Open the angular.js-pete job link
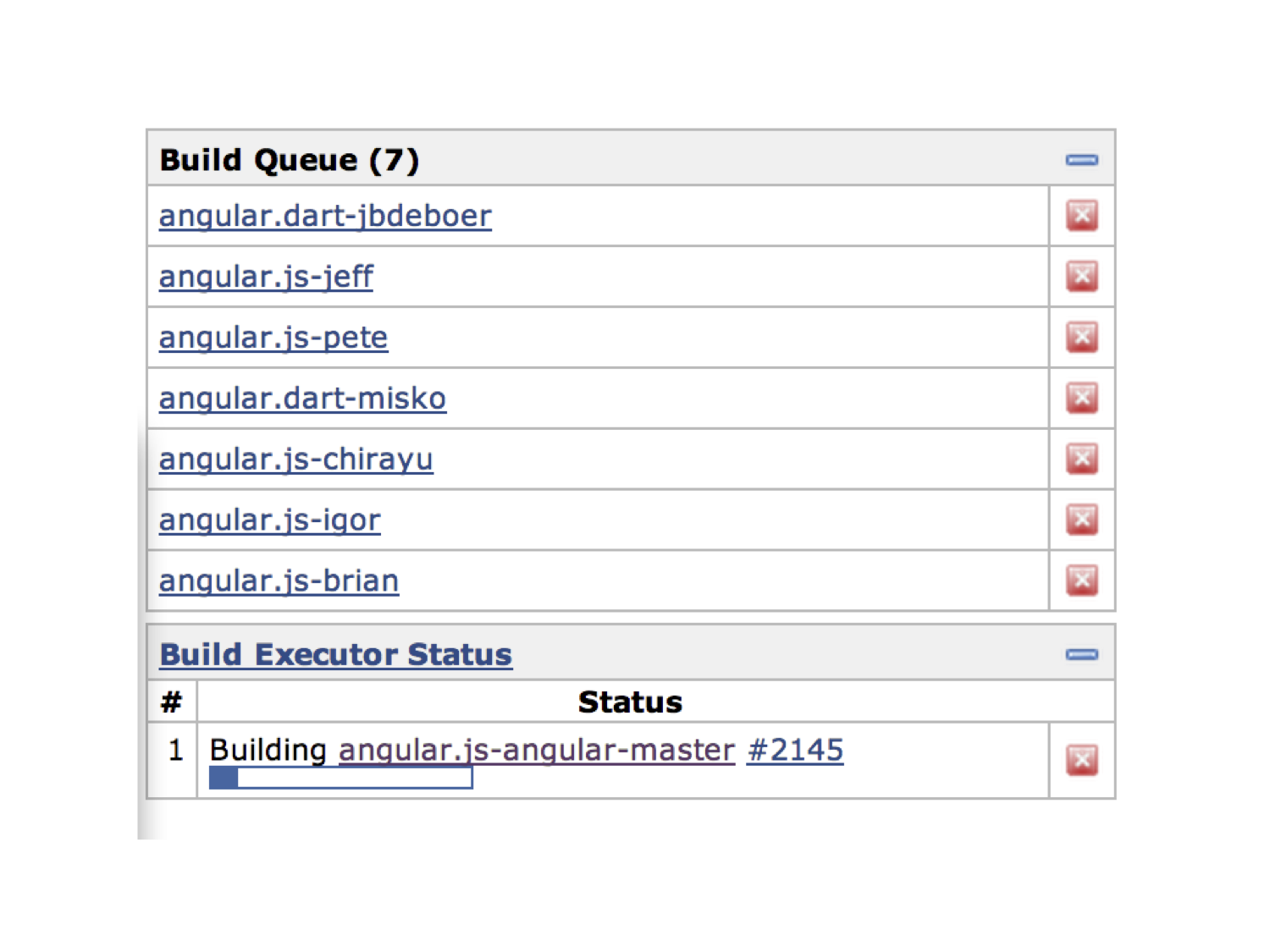Image resolution: width=1270 pixels, height=952 pixels. coord(273,338)
